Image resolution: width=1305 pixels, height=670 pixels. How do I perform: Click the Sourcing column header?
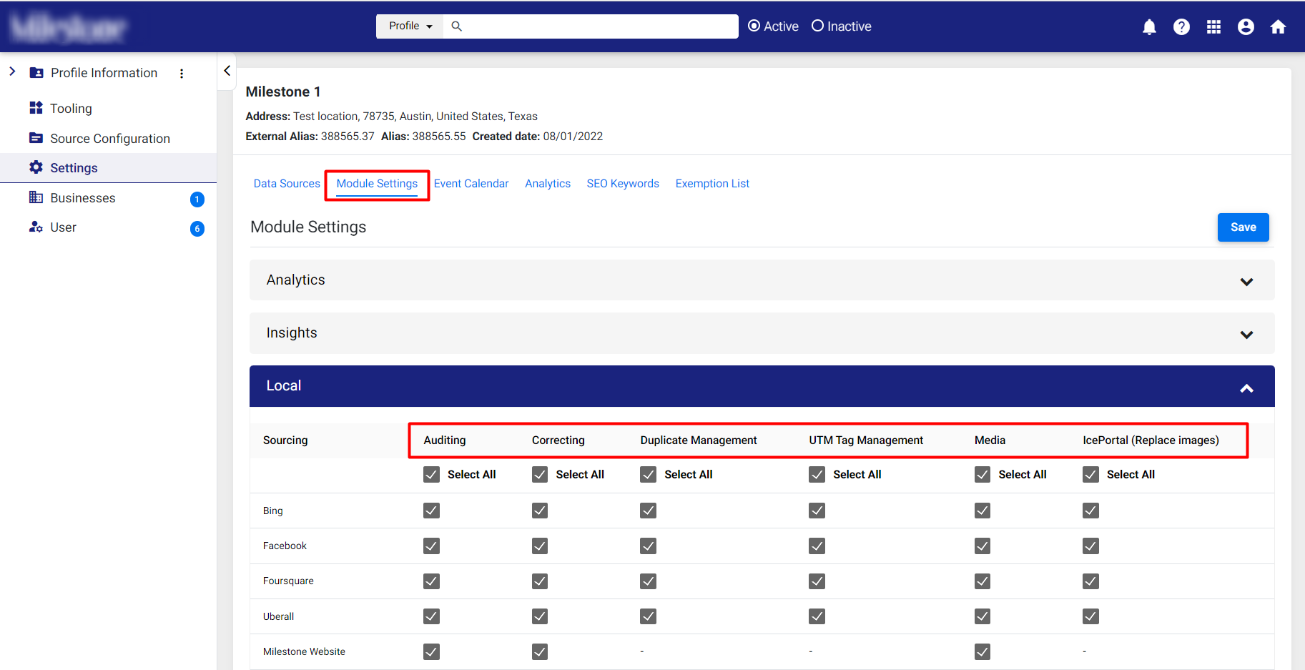coord(286,440)
